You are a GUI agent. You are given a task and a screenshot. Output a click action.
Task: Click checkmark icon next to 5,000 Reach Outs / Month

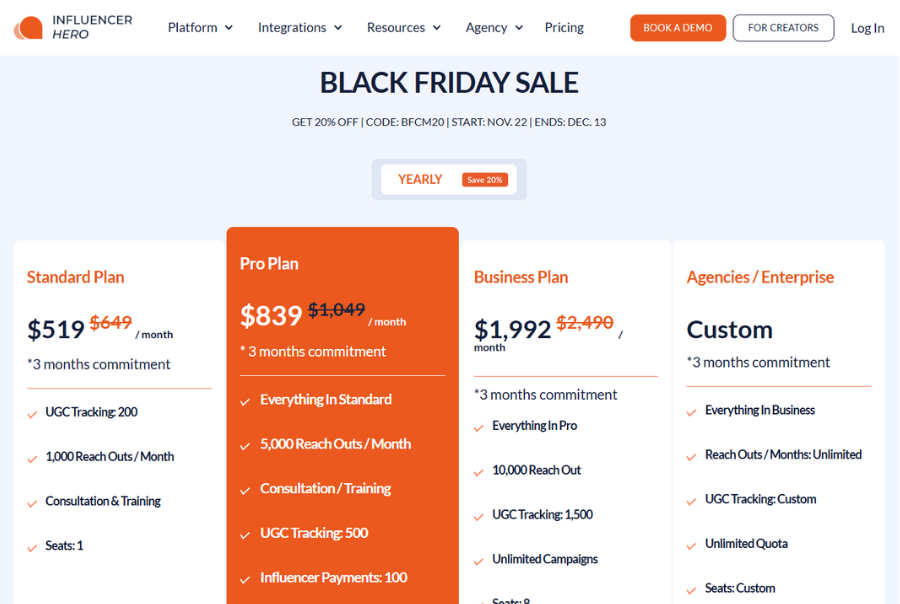[245, 445]
